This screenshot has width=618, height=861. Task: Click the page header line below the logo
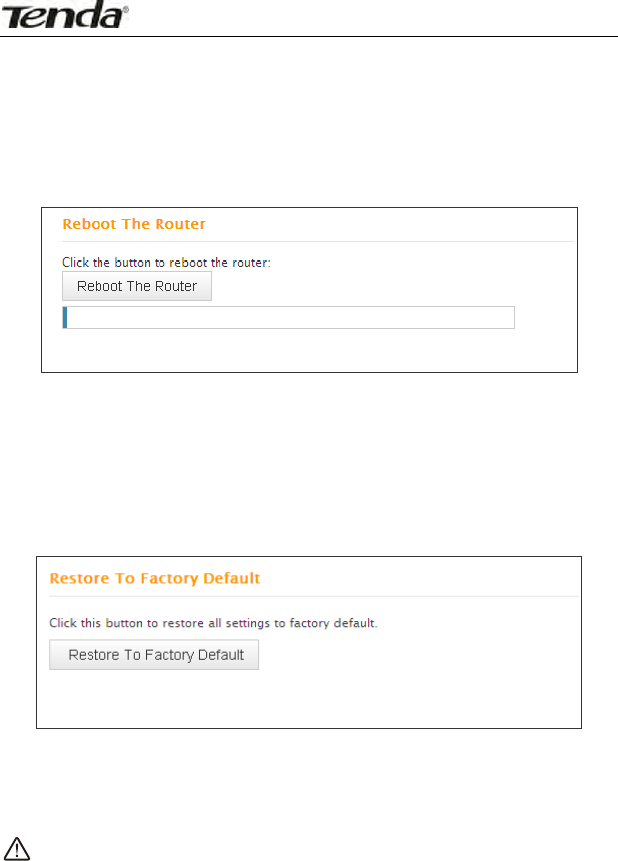(309, 37)
